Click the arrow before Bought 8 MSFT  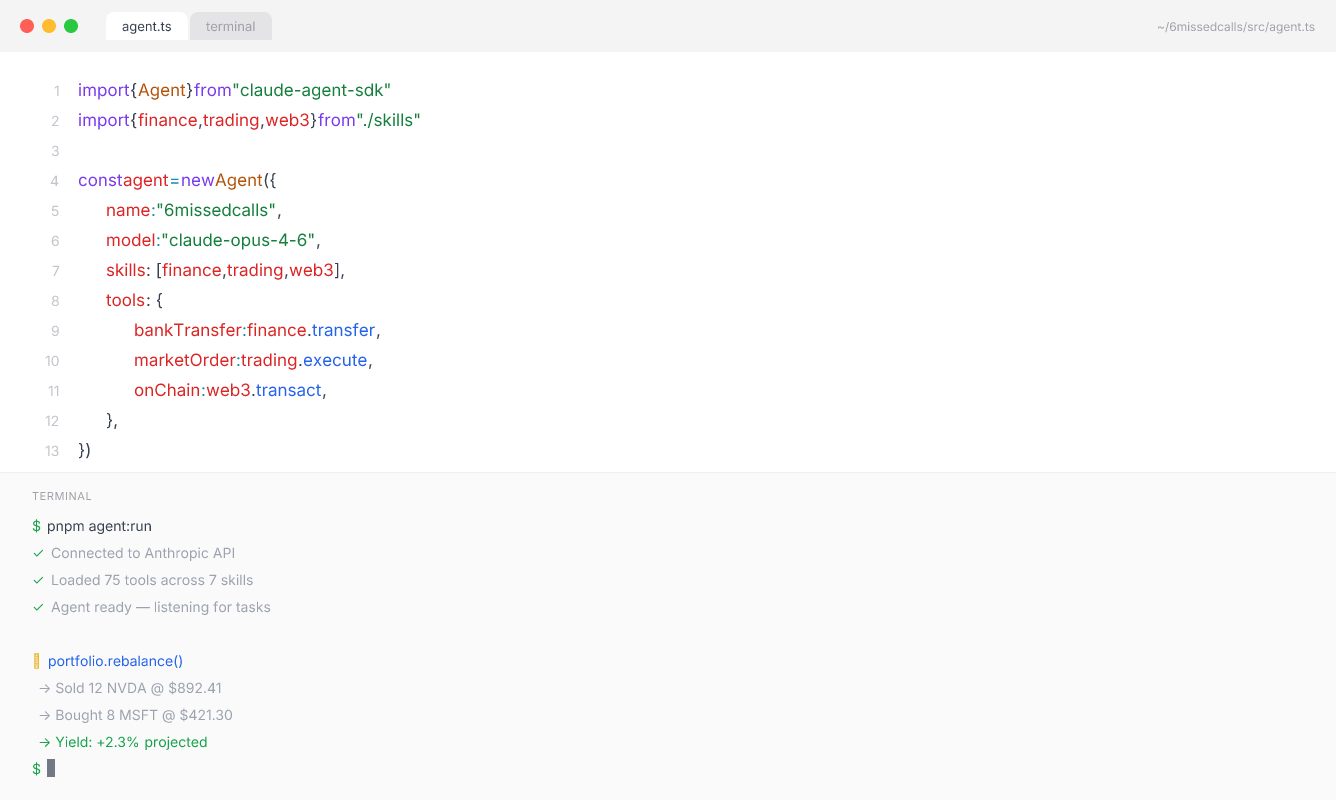point(44,715)
